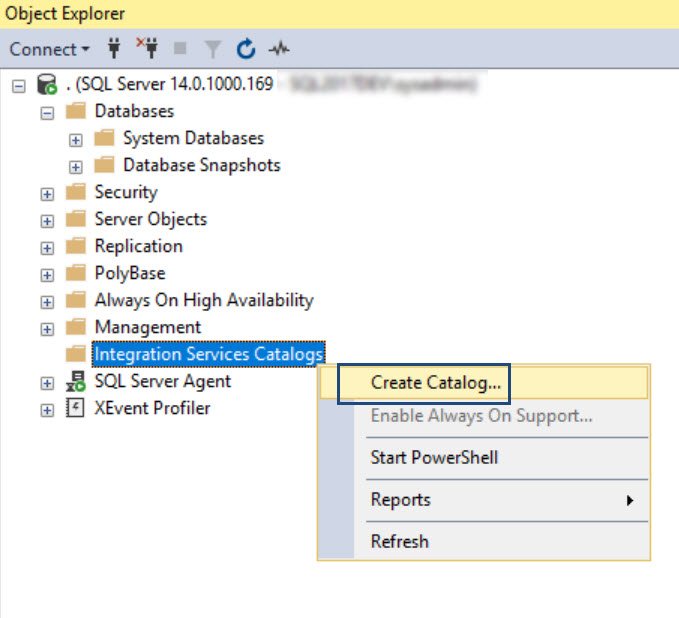Select the Server Objects node
This screenshot has width=679, height=618.
(x=151, y=219)
